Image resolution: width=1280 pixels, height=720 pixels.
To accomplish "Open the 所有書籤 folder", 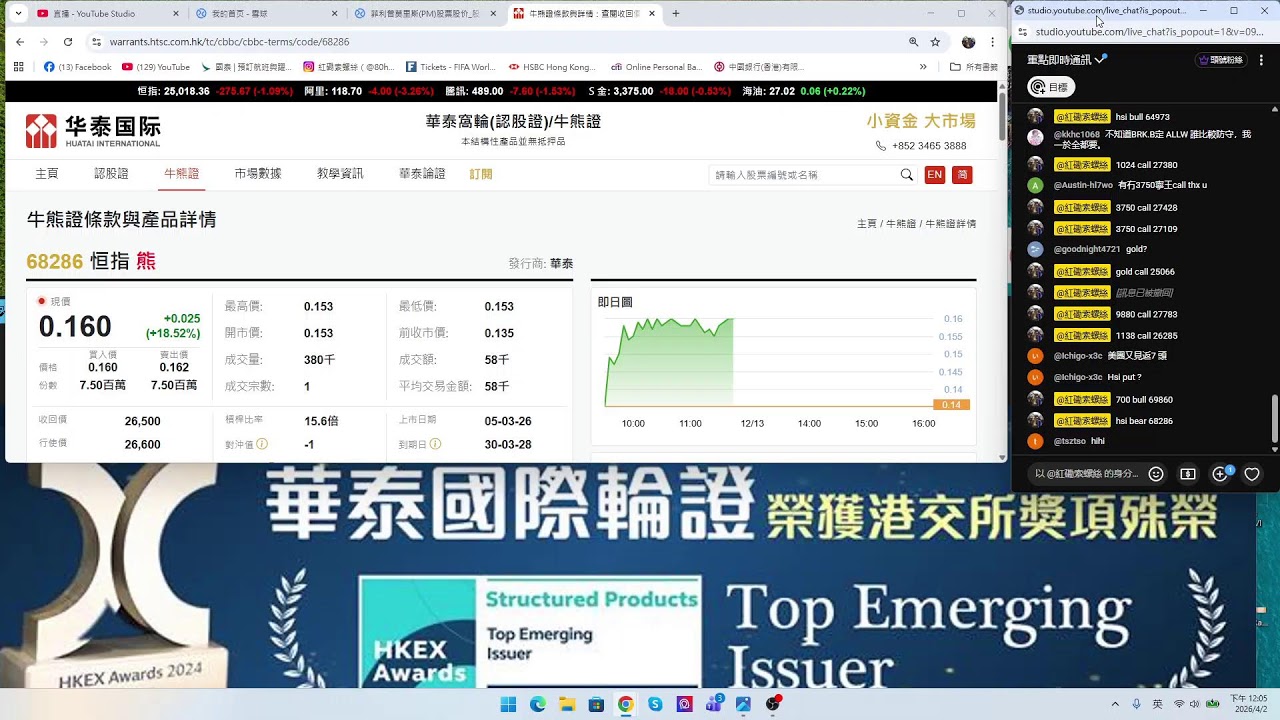I will (x=974, y=67).
